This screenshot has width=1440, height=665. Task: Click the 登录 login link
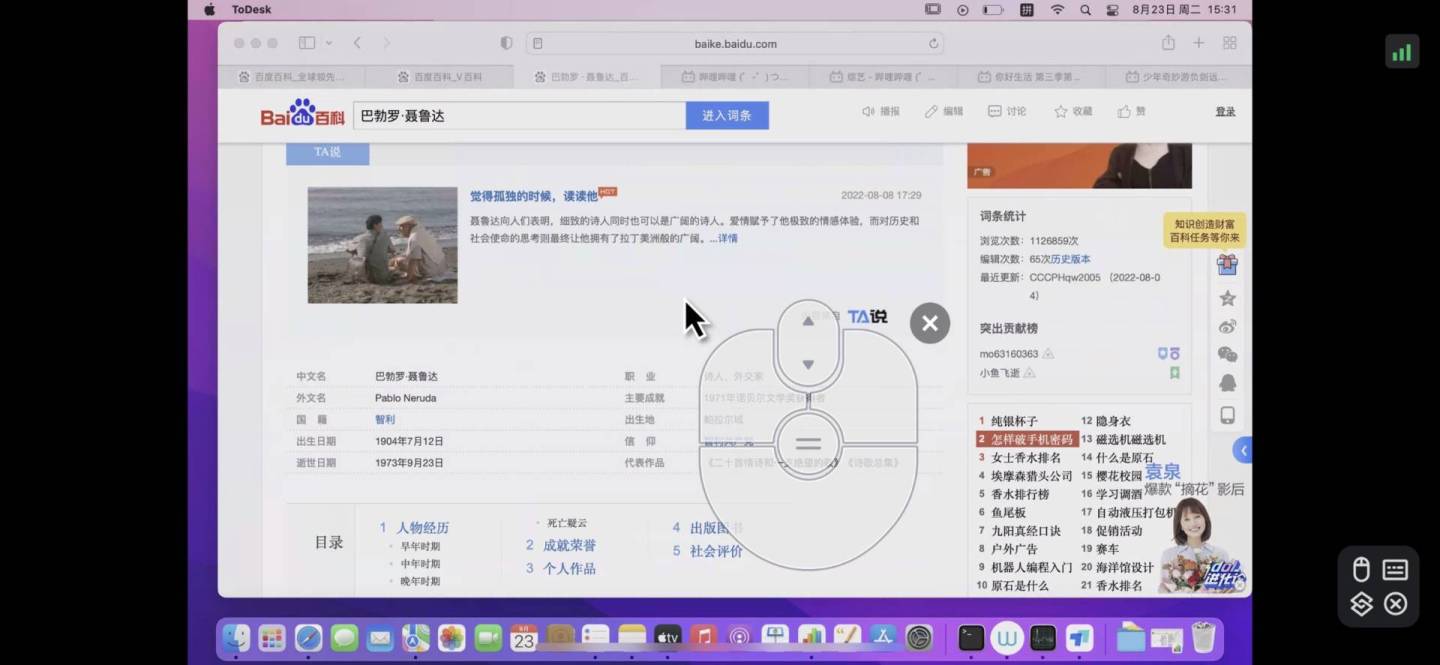pos(1225,111)
